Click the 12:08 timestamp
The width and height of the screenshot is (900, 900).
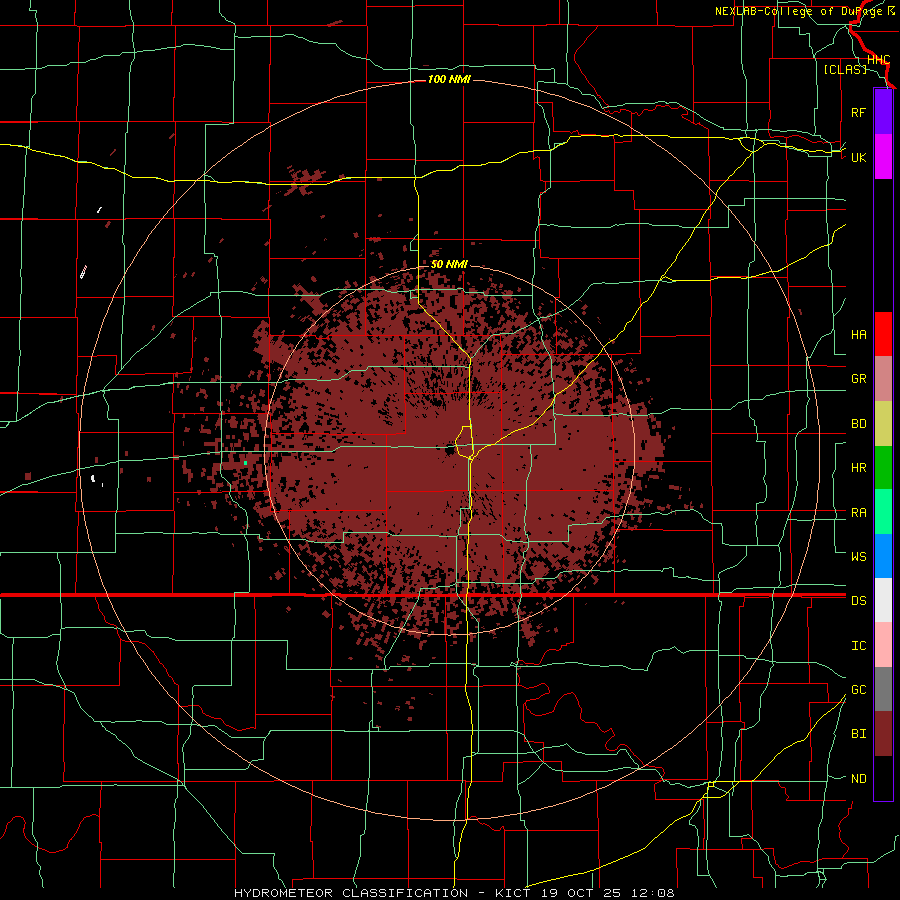tap(651, 893)
